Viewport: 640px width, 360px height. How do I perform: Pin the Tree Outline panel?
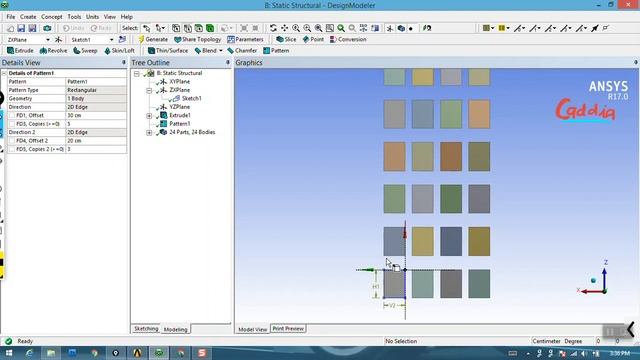228,62
